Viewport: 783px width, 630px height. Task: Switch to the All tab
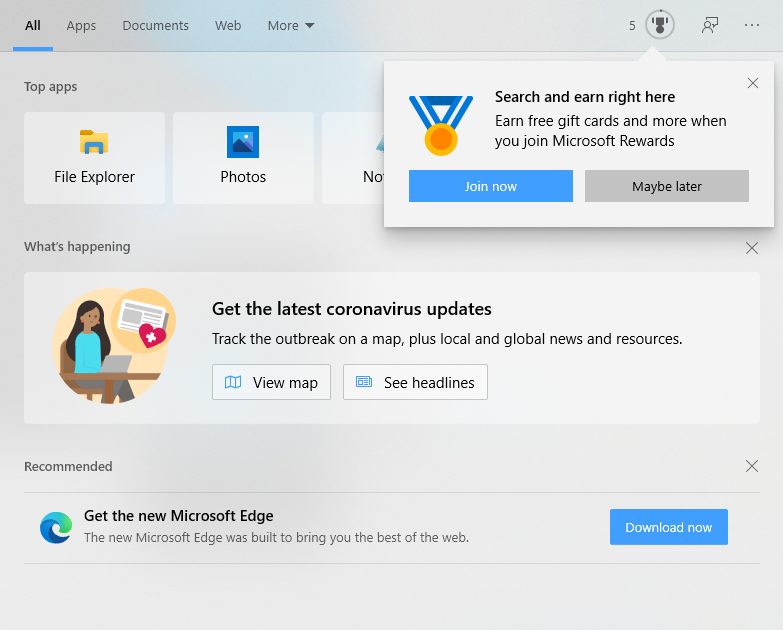pyautogui.click(x=33, y=25)
